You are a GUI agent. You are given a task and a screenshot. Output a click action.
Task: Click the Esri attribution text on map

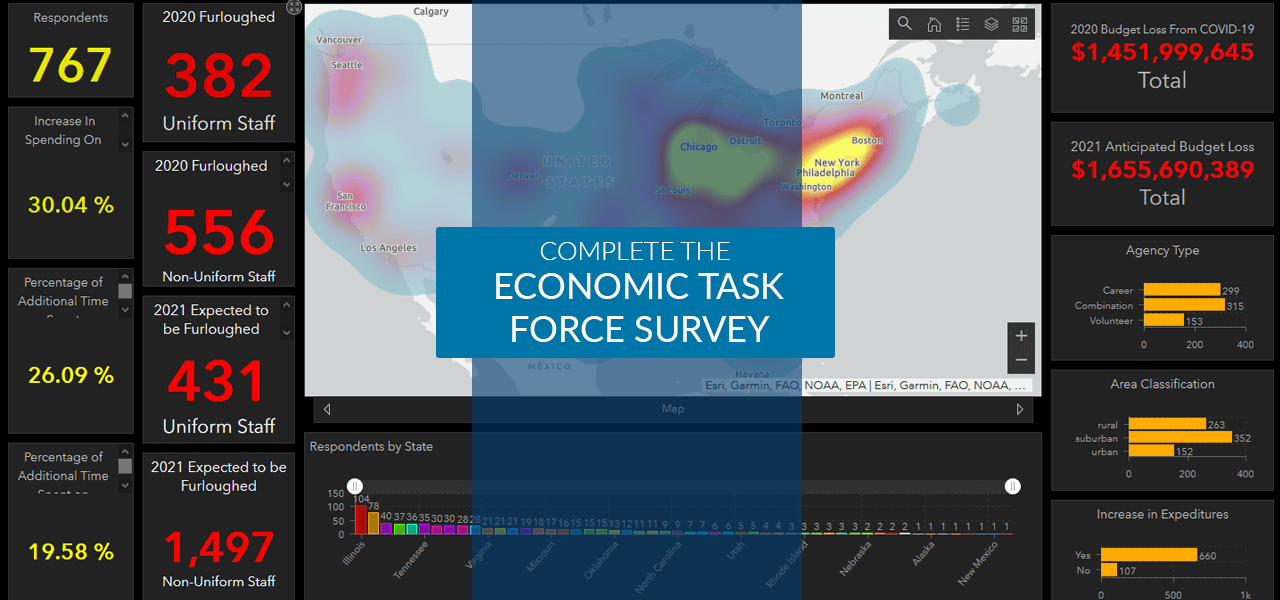coord(865,385)
